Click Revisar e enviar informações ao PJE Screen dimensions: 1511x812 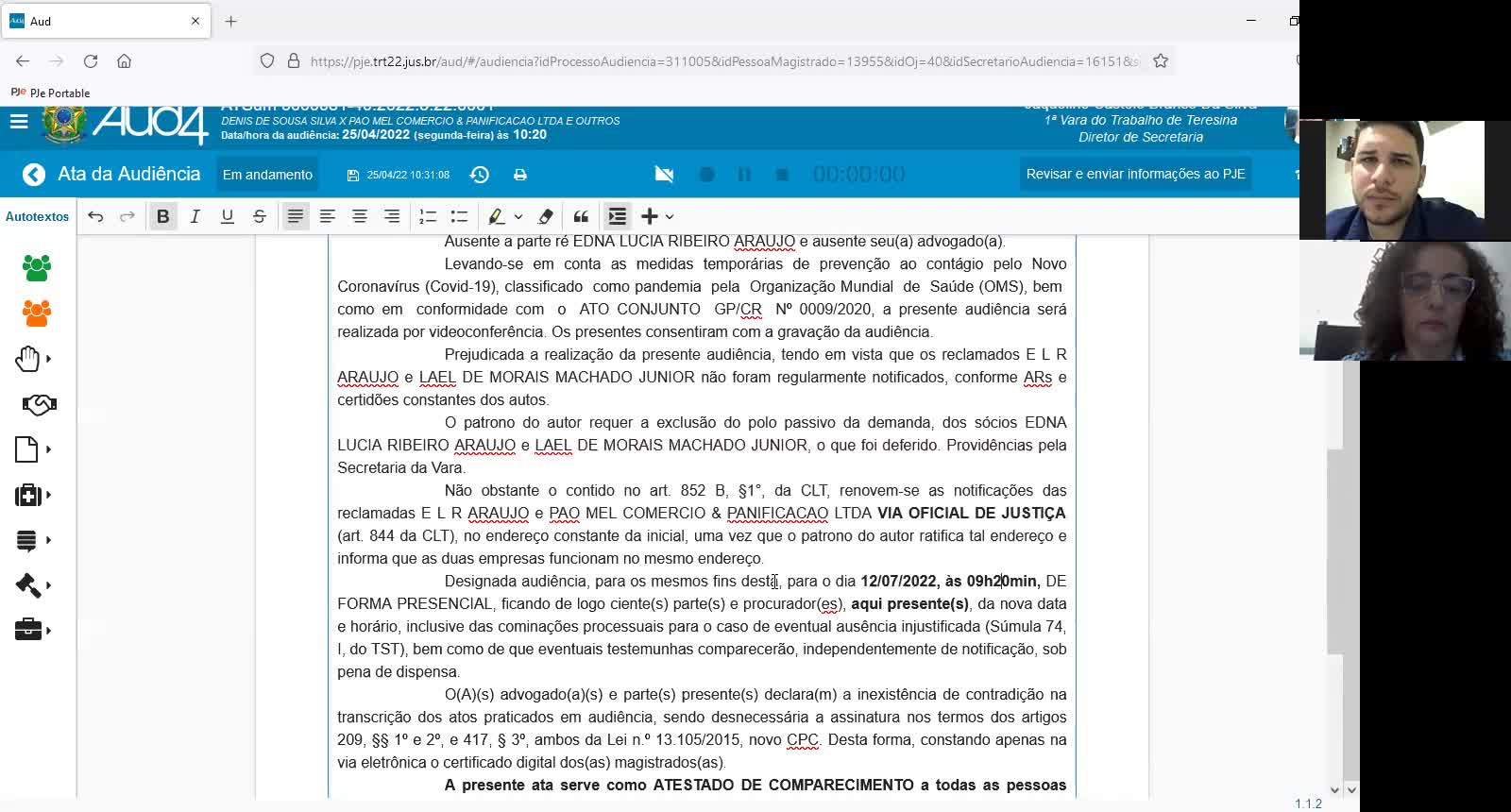pyautogui.click(x=1136, y=174)
